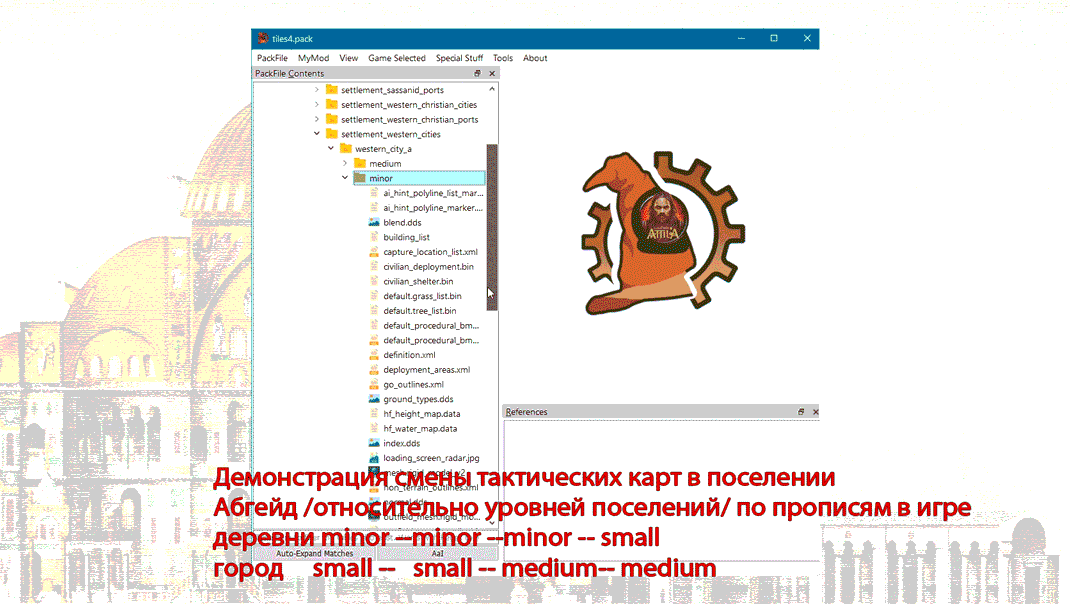This screenshot has height=604, width=1070.
Task: Click the minor folder icon
Action: point(360,178)
